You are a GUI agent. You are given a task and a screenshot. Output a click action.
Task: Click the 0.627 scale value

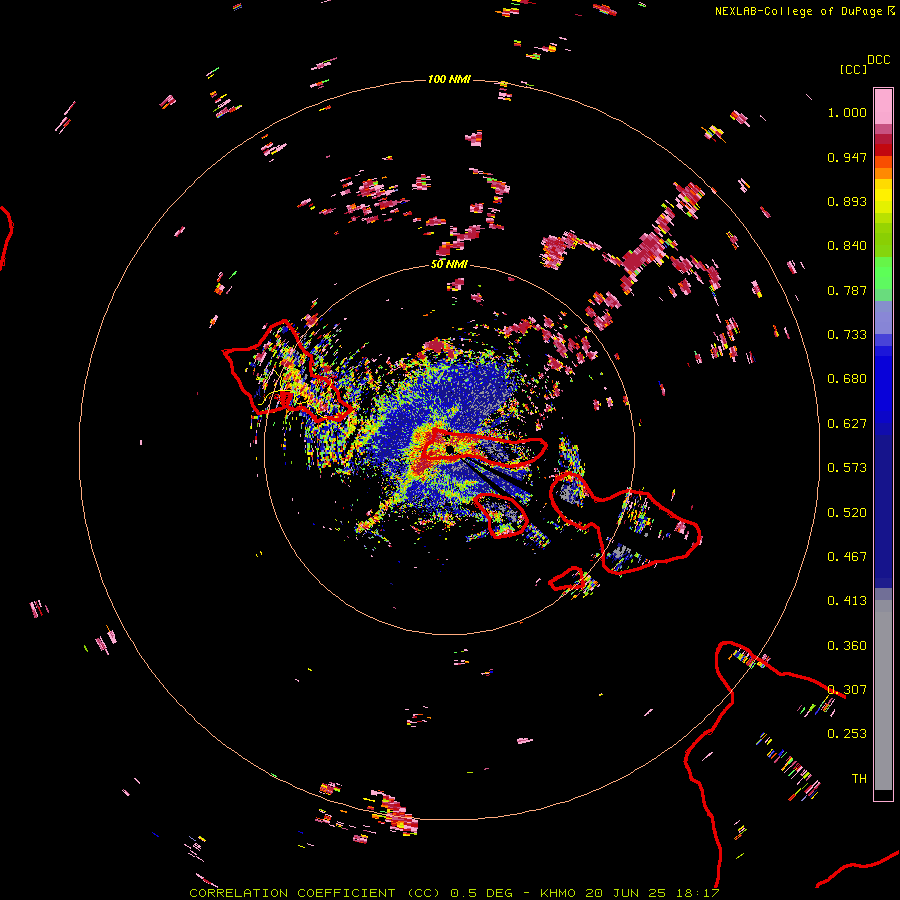[x=847, y=424]
